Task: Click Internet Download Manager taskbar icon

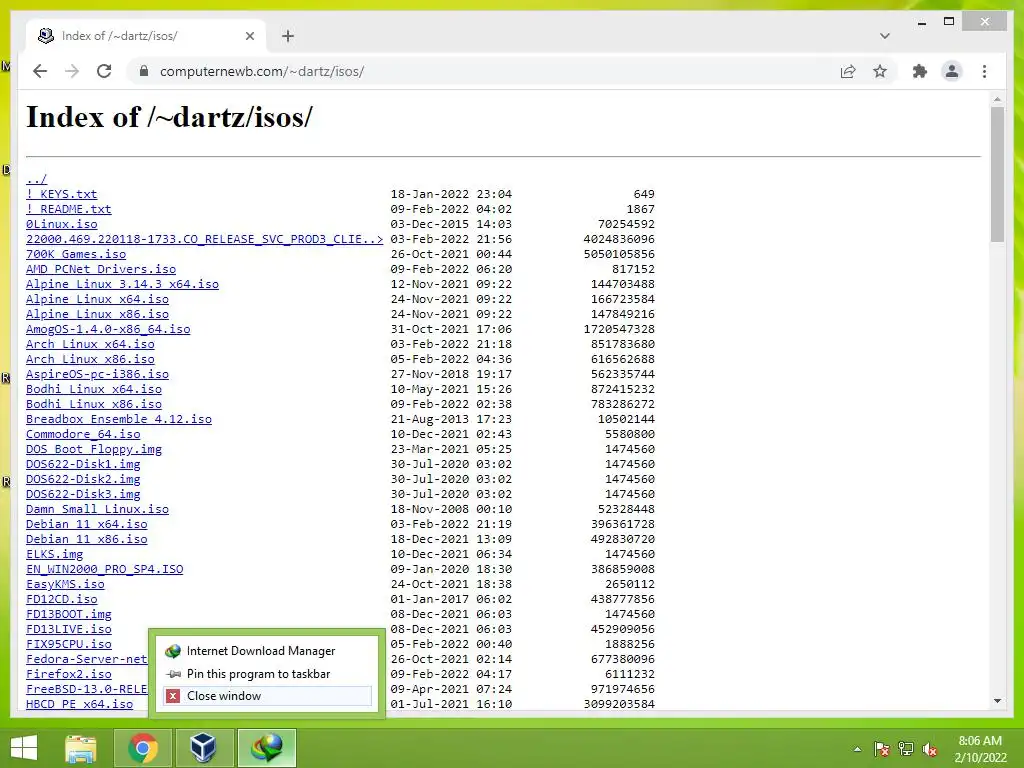Action: tap(267, 748)
